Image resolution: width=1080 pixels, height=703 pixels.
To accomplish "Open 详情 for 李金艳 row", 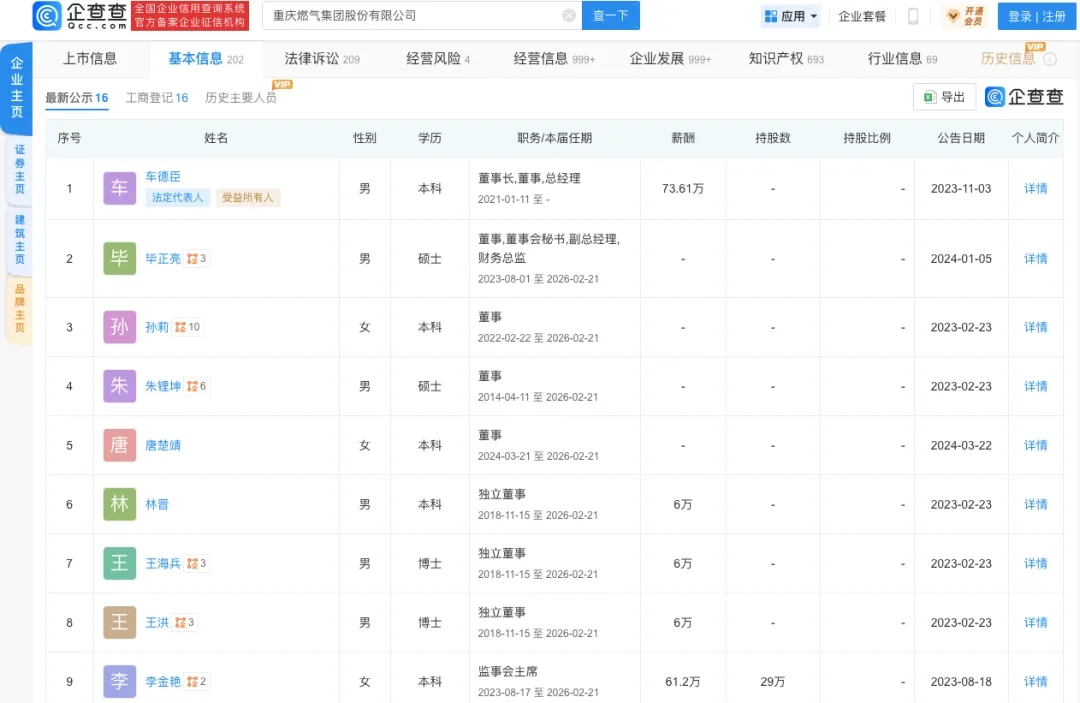I will coord(1035,682).
